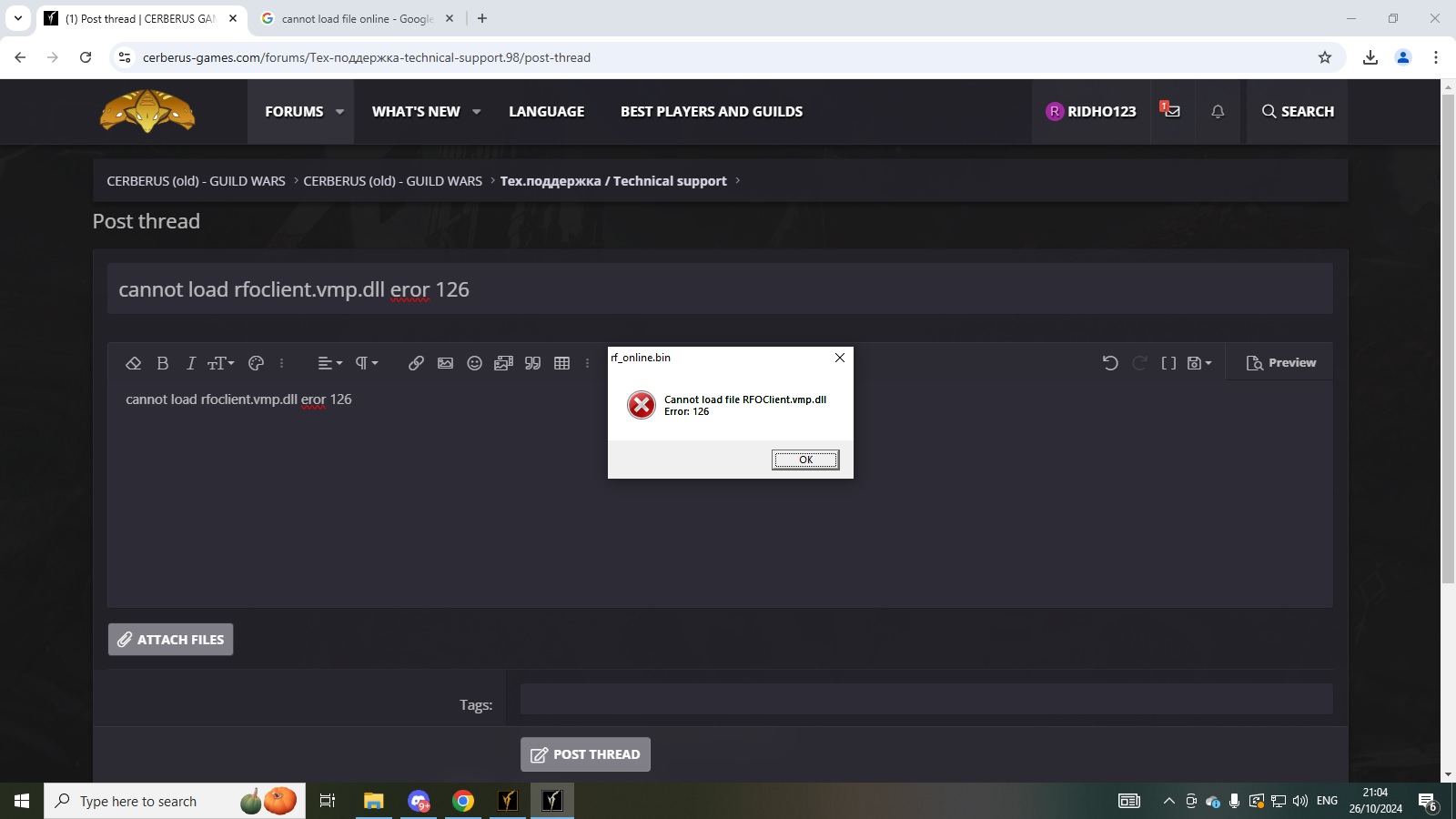Toggle italic formatting in editor

click(190, 363)
